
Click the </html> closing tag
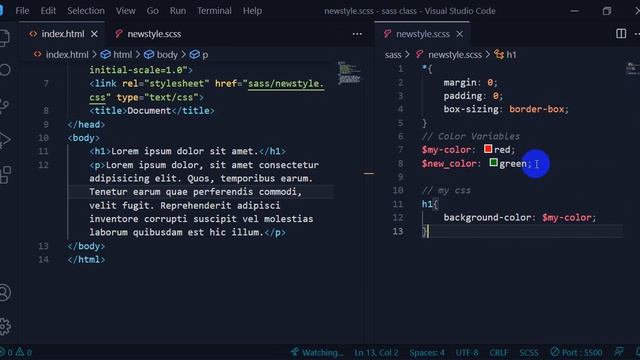(x=86, y=260)
